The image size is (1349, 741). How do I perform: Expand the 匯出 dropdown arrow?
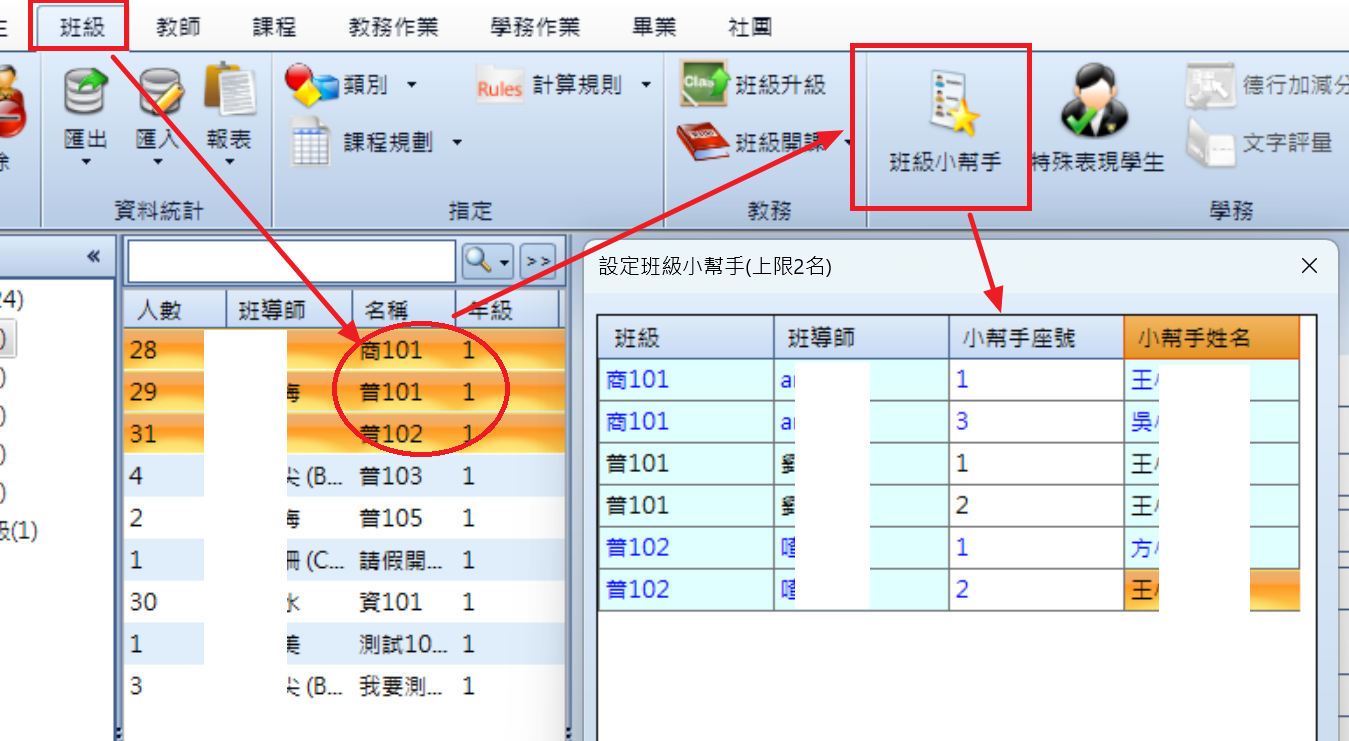point(85,161)
